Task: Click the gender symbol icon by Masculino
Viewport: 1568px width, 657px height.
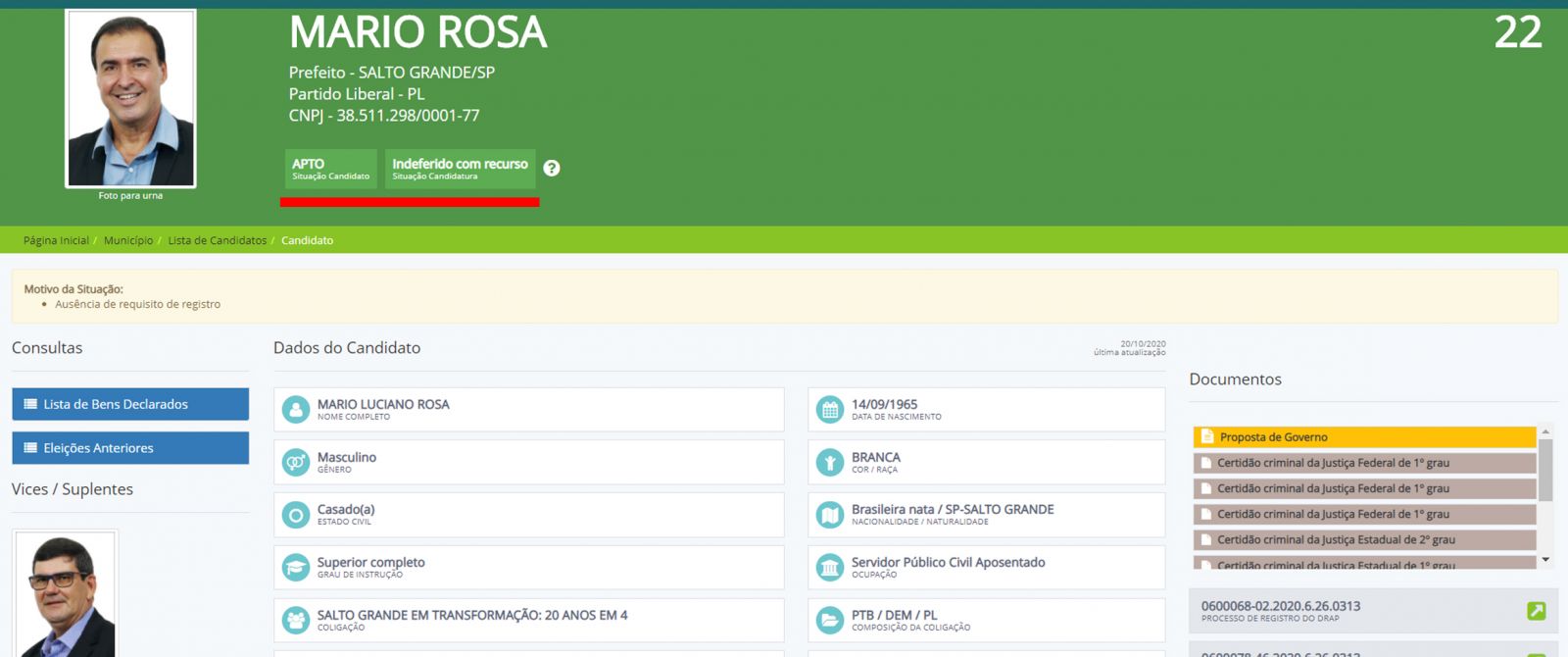Action: point(296,462)
